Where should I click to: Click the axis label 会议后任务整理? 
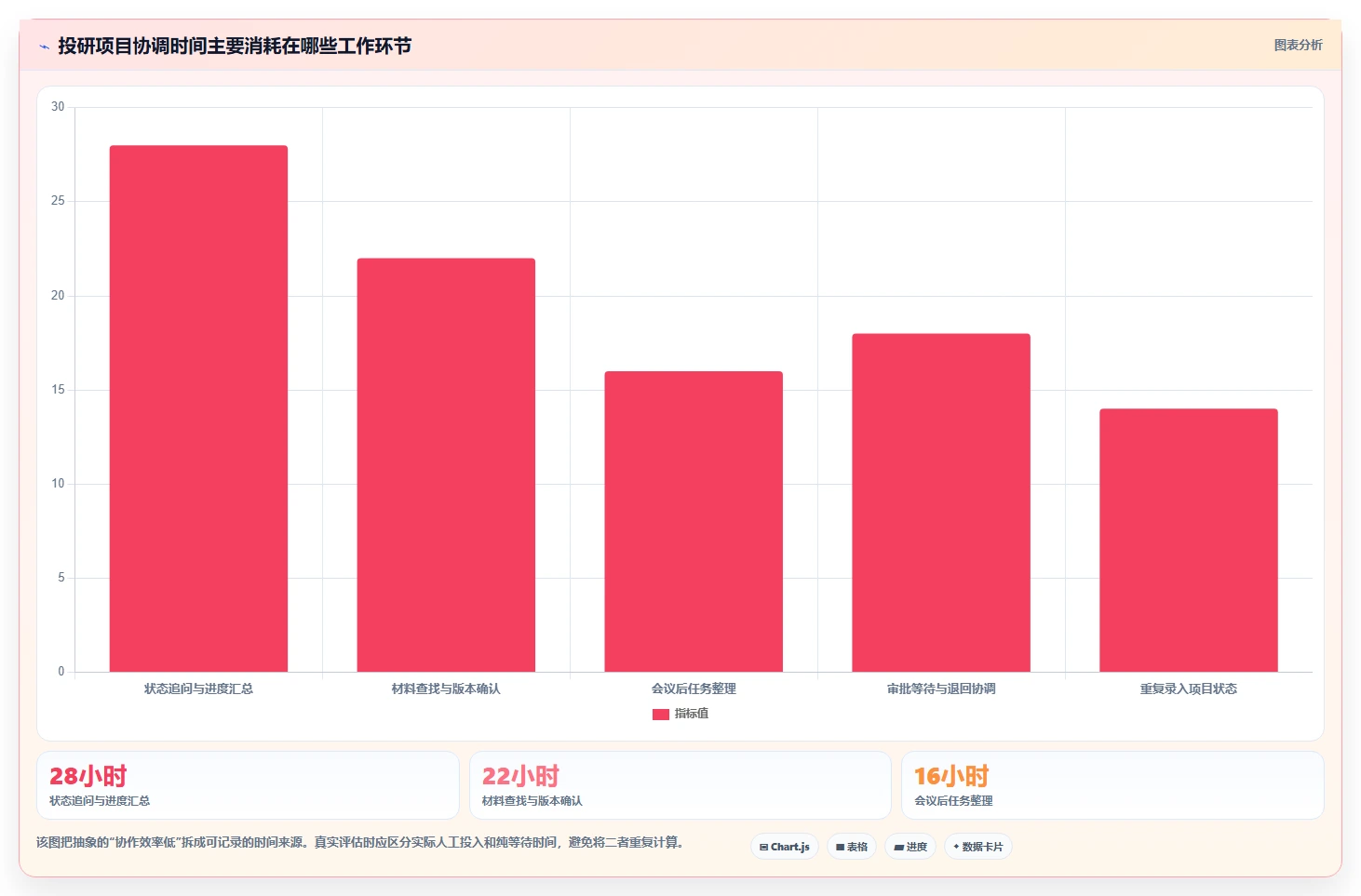point(694,689)
